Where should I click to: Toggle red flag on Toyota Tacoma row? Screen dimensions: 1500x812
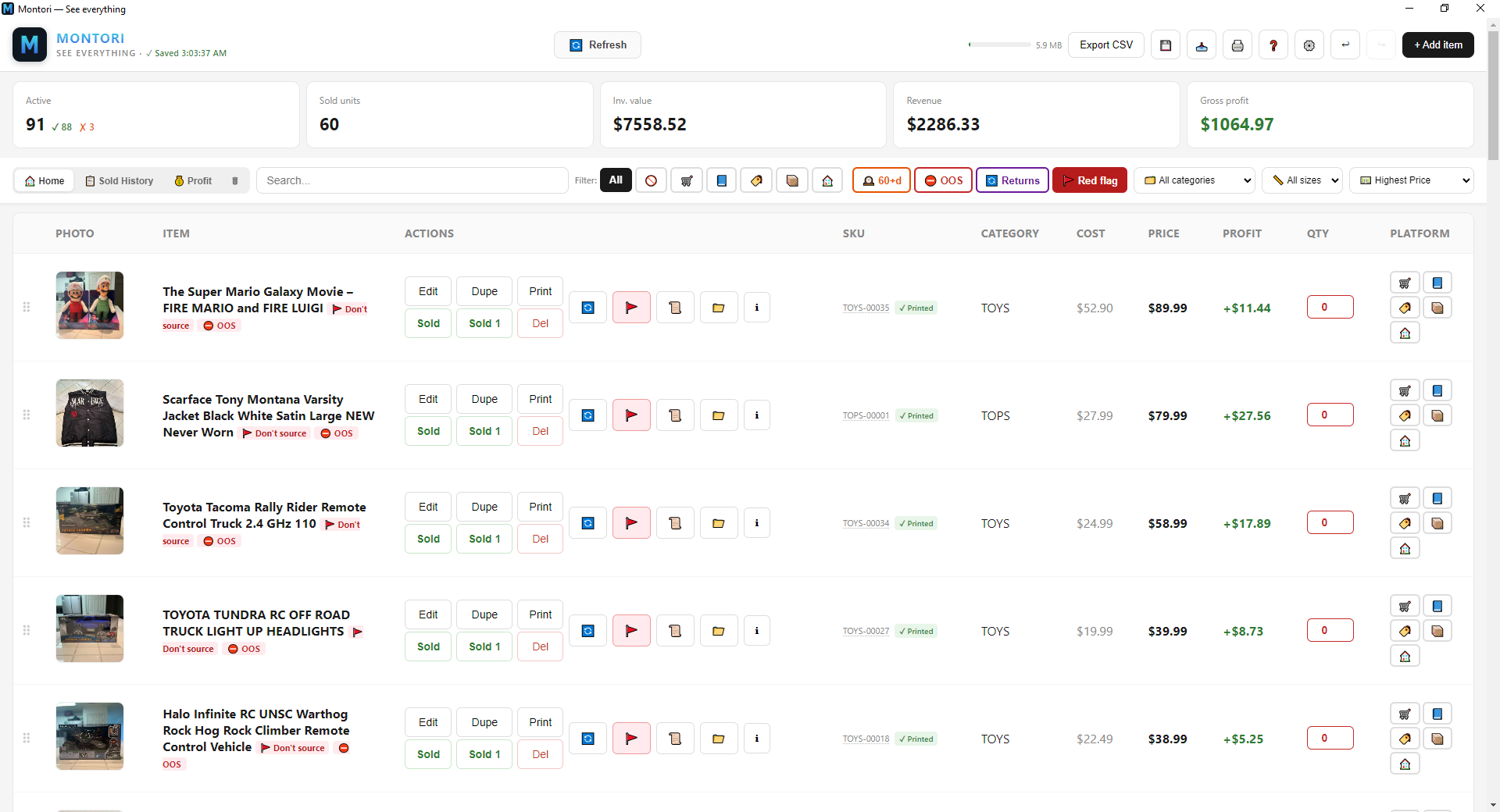click(632, 523)
